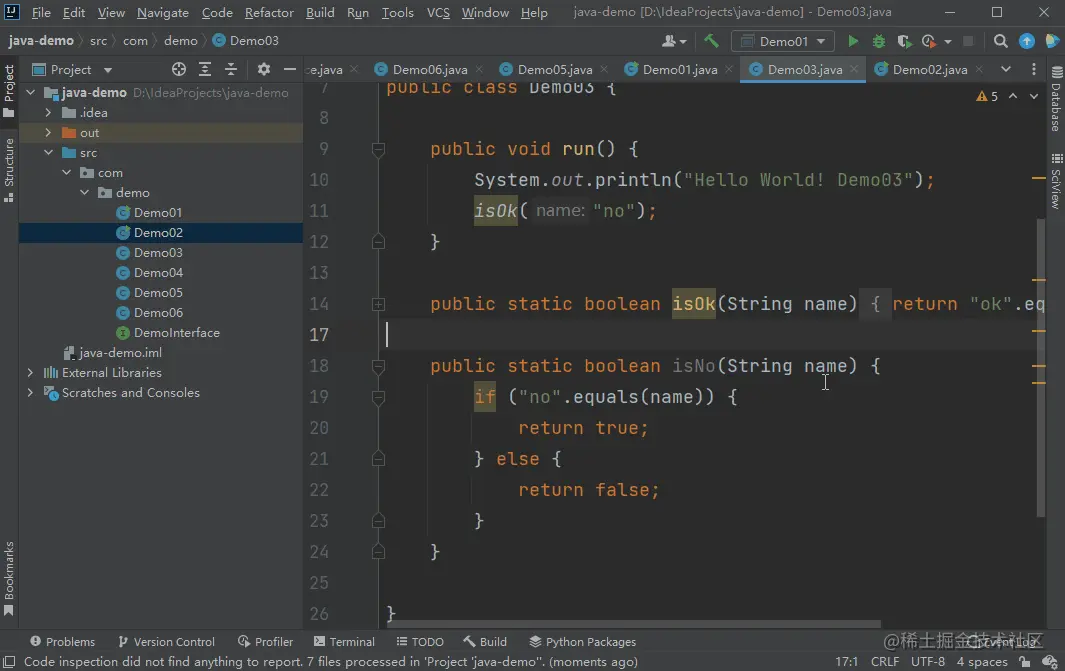The height and width of the screenshot is (671, 1065).
Task: Open Project panel settings gear
Action: click(x=264, y=69)
